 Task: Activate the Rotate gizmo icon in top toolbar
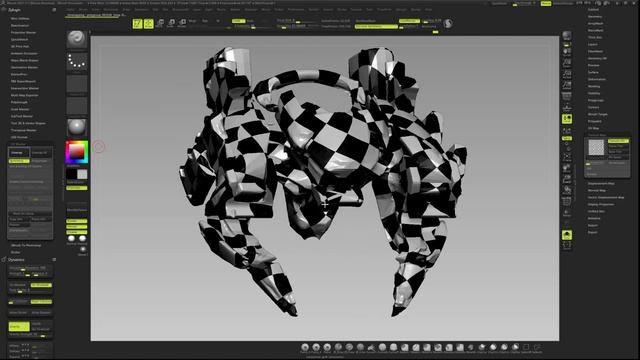pyautogui.click(x=182, y=23)
